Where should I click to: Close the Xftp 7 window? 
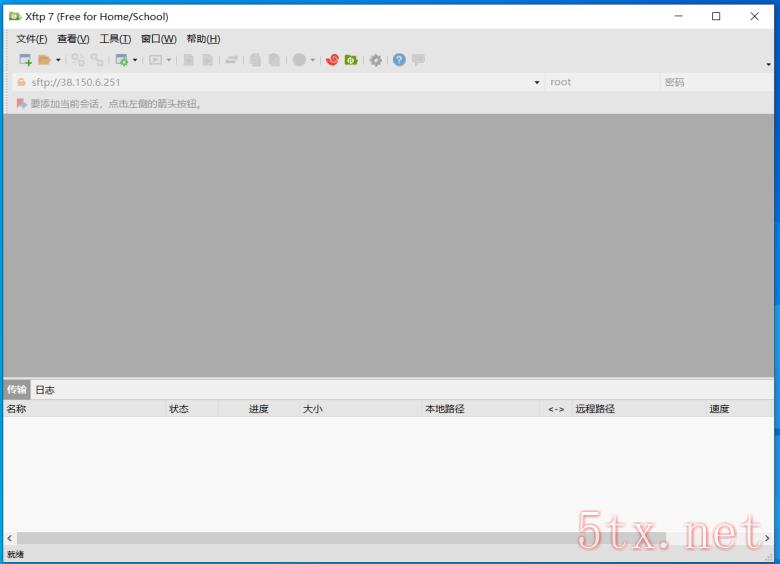point(754,16)
